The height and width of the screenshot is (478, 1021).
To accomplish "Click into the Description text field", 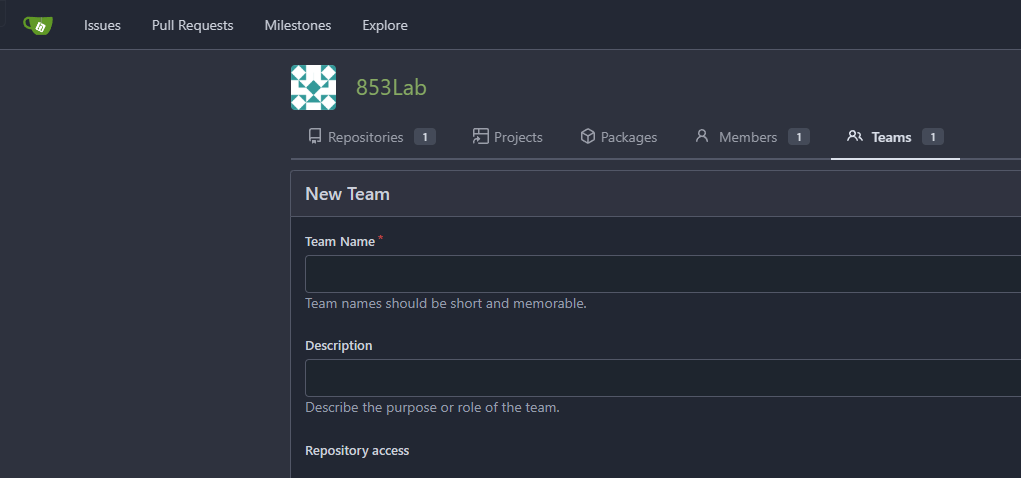I will tap(660, 378).
